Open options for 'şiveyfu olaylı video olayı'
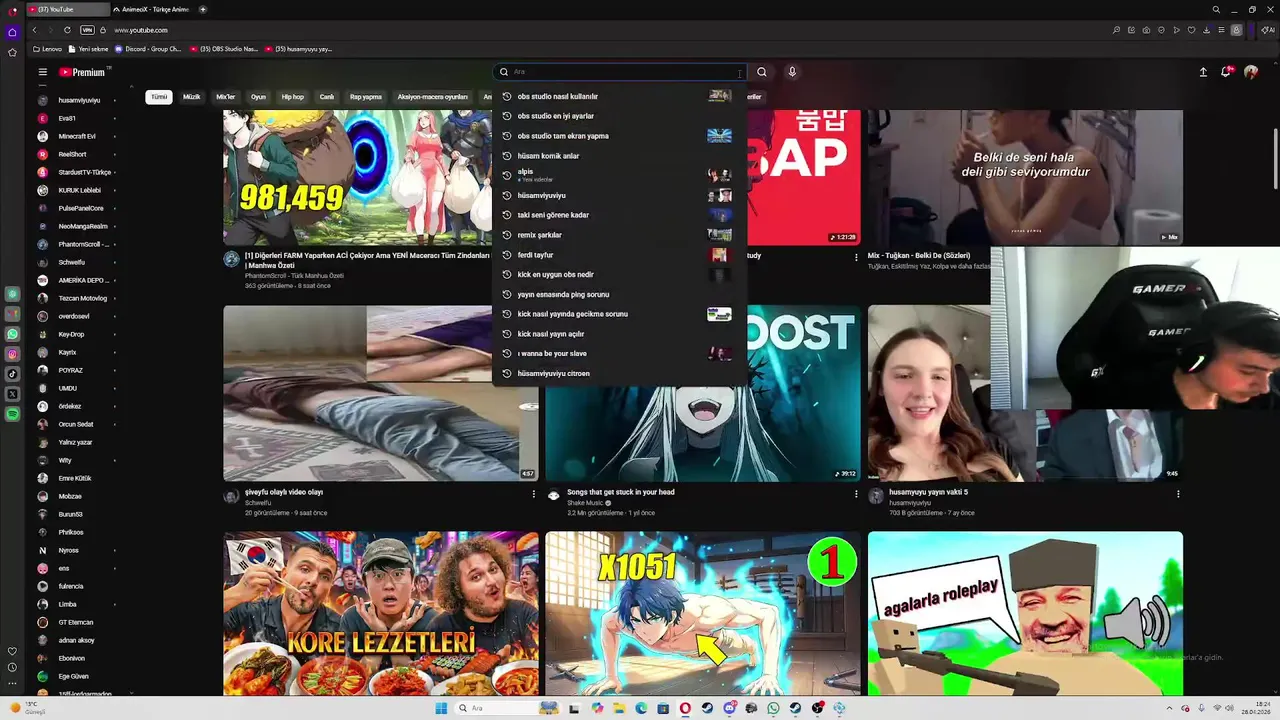Image resolution: width=1280 pixels, height=720 pixels. pos(533,494)
